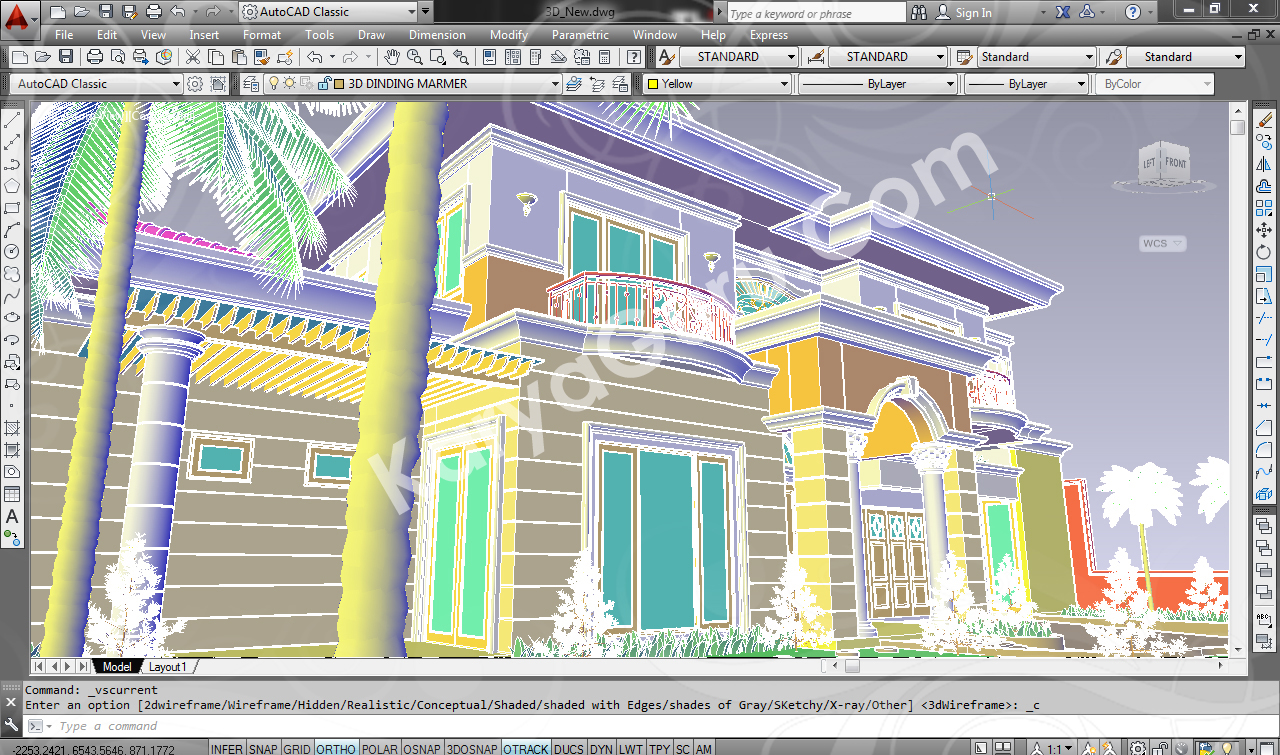
Task: Toggle ORTHO mode in status bar
Action: (x=336, y=749)
